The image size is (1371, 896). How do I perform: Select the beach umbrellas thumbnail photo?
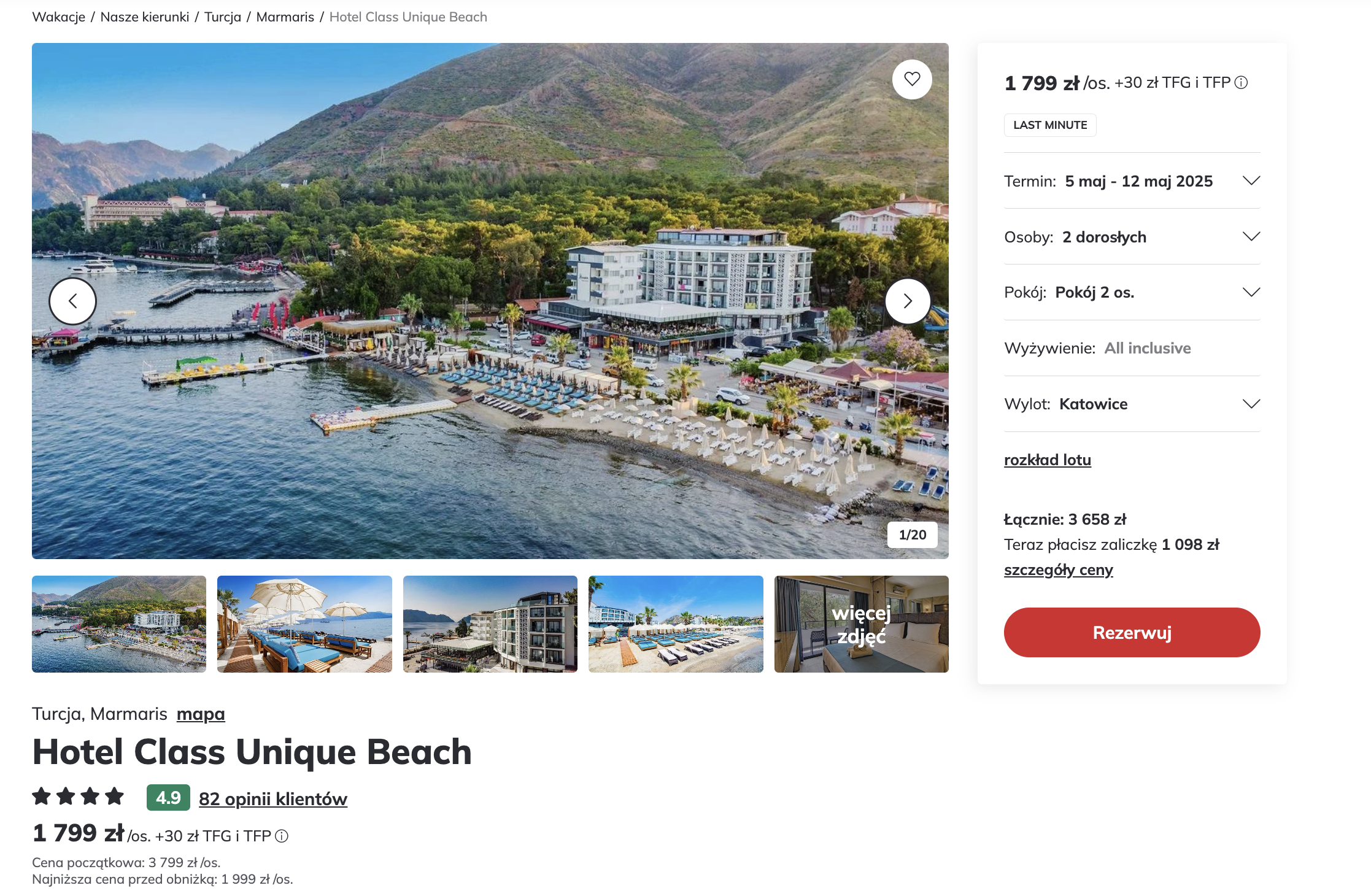pos(304,624)
